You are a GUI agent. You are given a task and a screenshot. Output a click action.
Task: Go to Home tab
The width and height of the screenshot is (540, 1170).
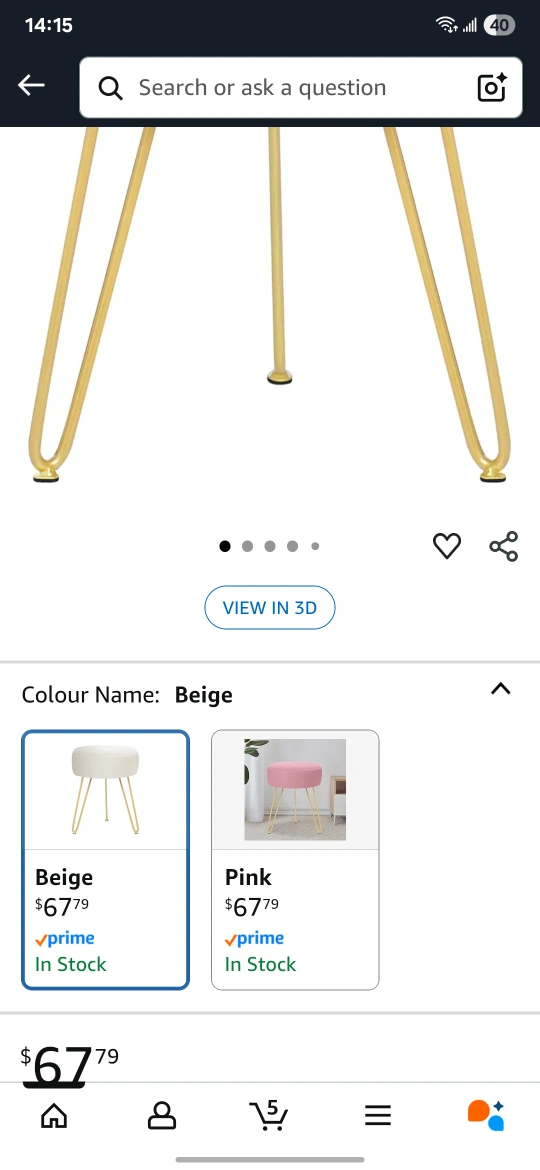(x=54, y=1116)
